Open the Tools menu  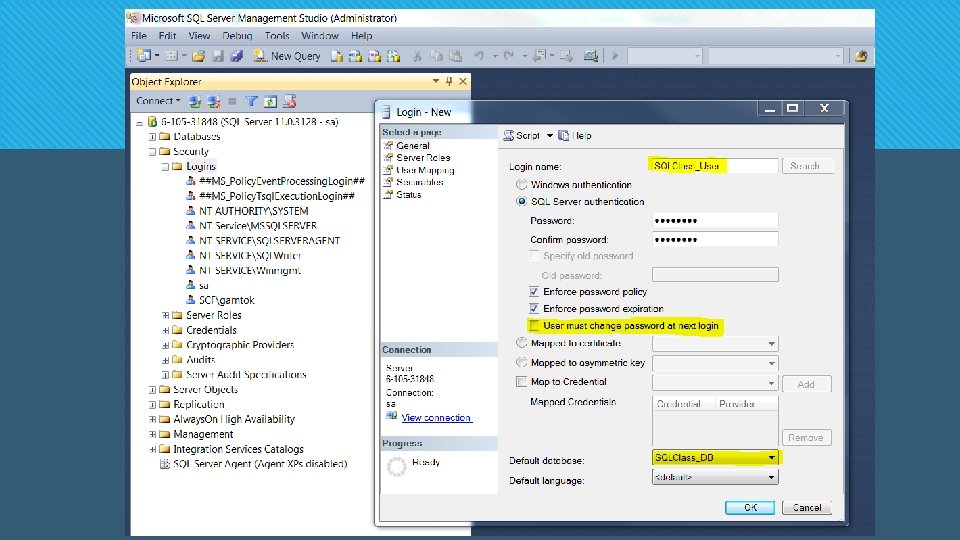pyautogui.click(x=277, y=36)
